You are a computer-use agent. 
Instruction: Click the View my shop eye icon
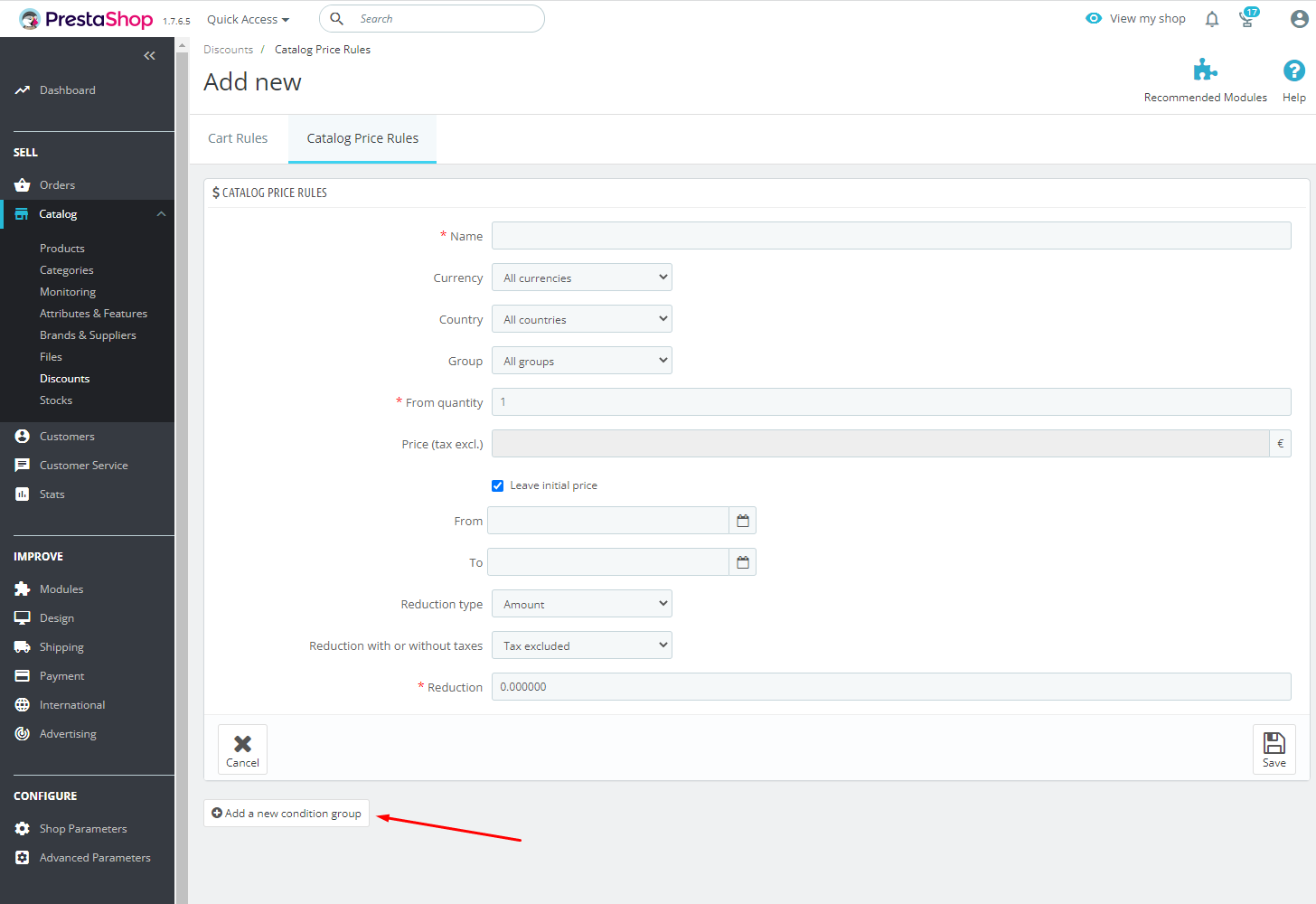pyautogui.click(x=1094, y=18)
